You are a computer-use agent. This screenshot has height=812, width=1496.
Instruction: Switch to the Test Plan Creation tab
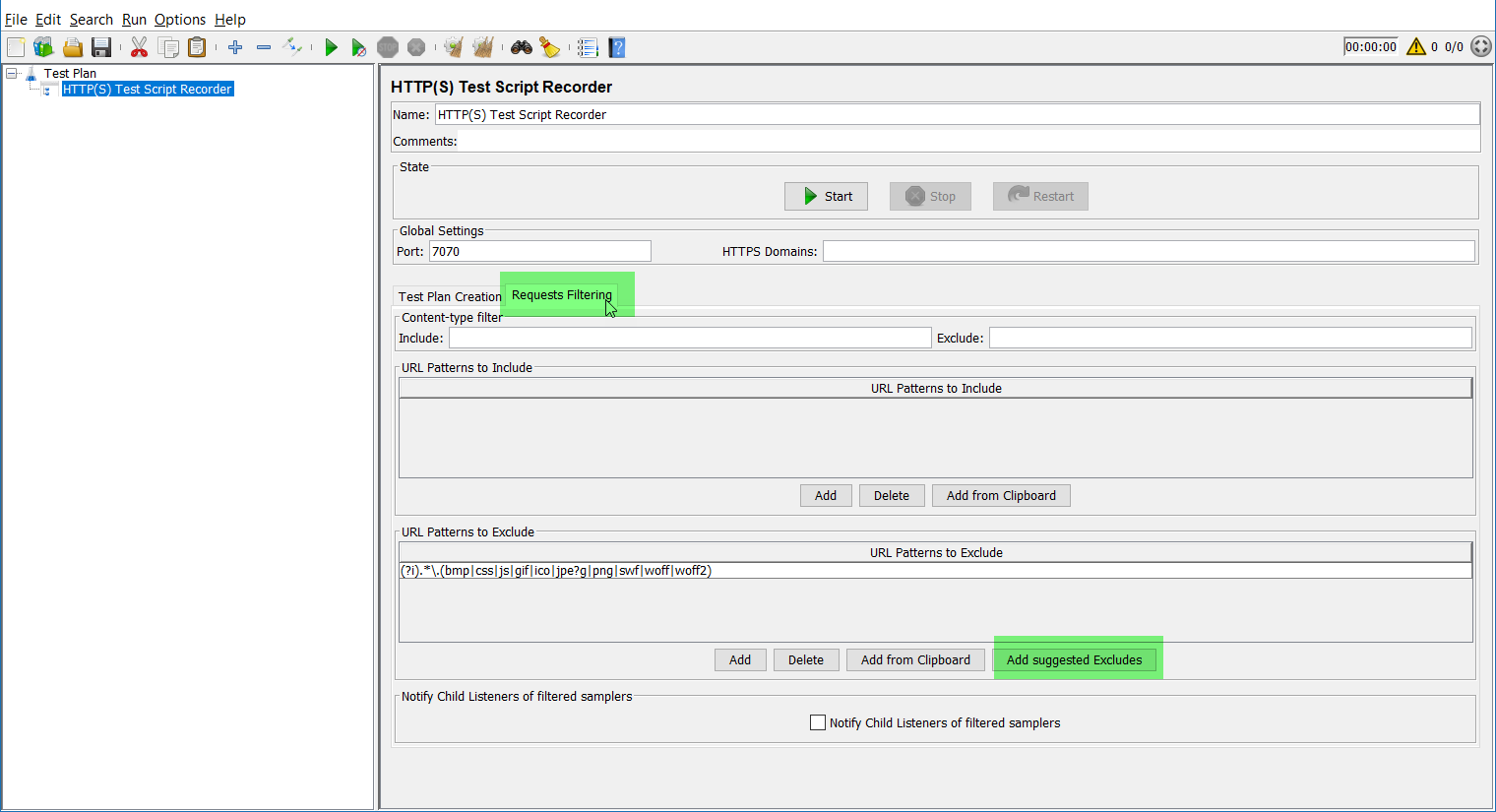[449, 296]
